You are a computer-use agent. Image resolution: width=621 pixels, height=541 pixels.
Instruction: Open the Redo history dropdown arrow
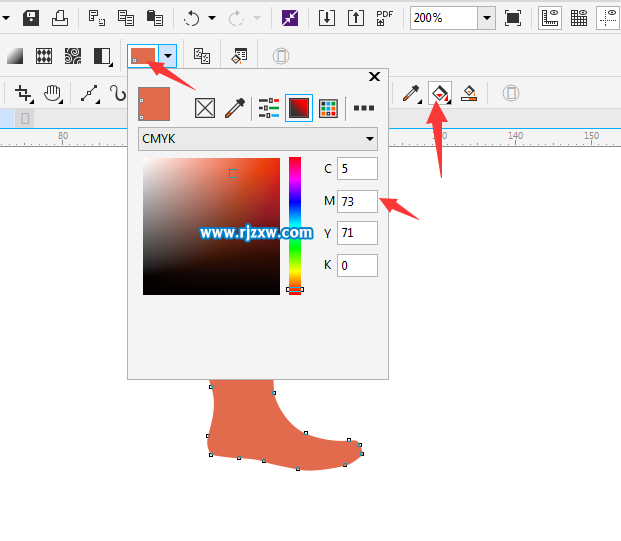257,18
